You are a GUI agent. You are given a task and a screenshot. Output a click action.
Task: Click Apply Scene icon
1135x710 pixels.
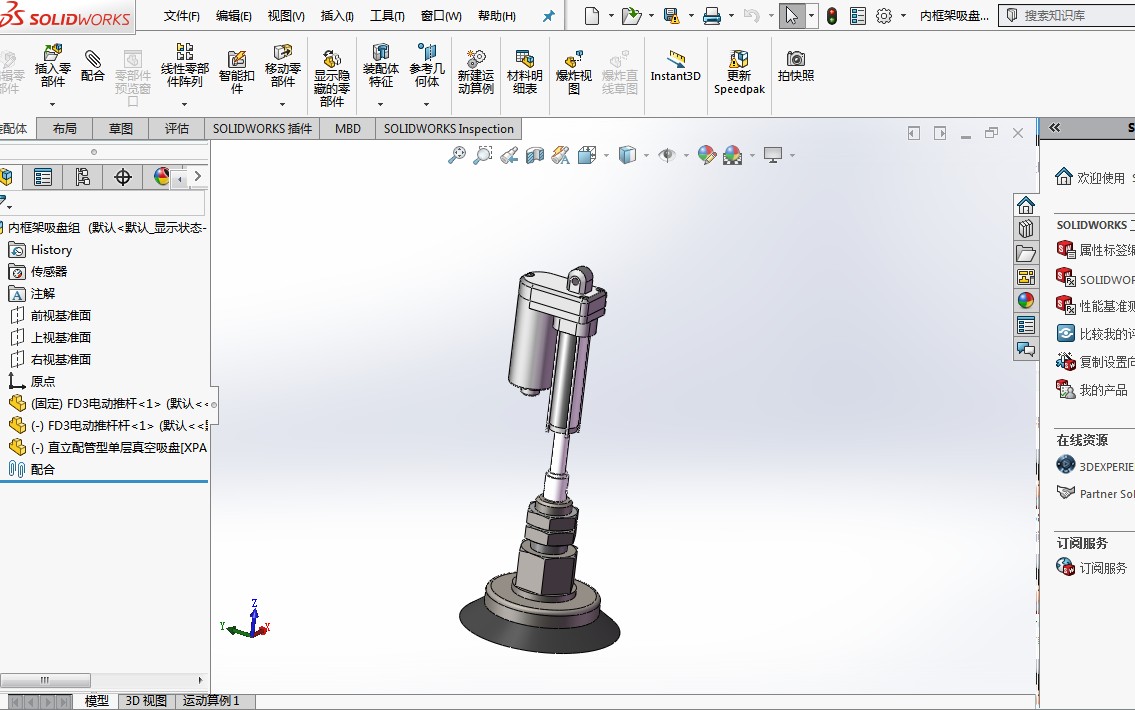[733, 155]
